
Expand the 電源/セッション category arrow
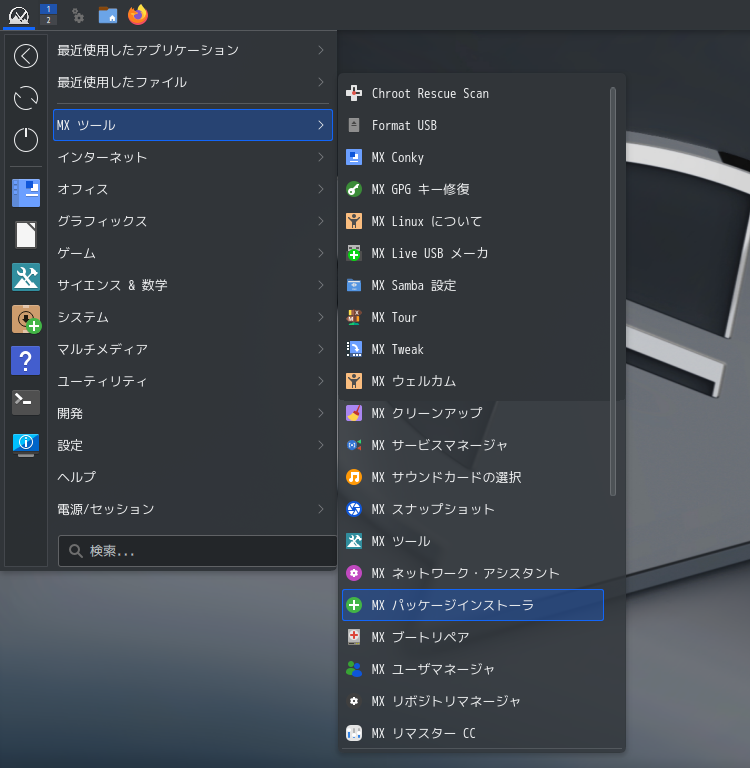[x=321, y=509]
